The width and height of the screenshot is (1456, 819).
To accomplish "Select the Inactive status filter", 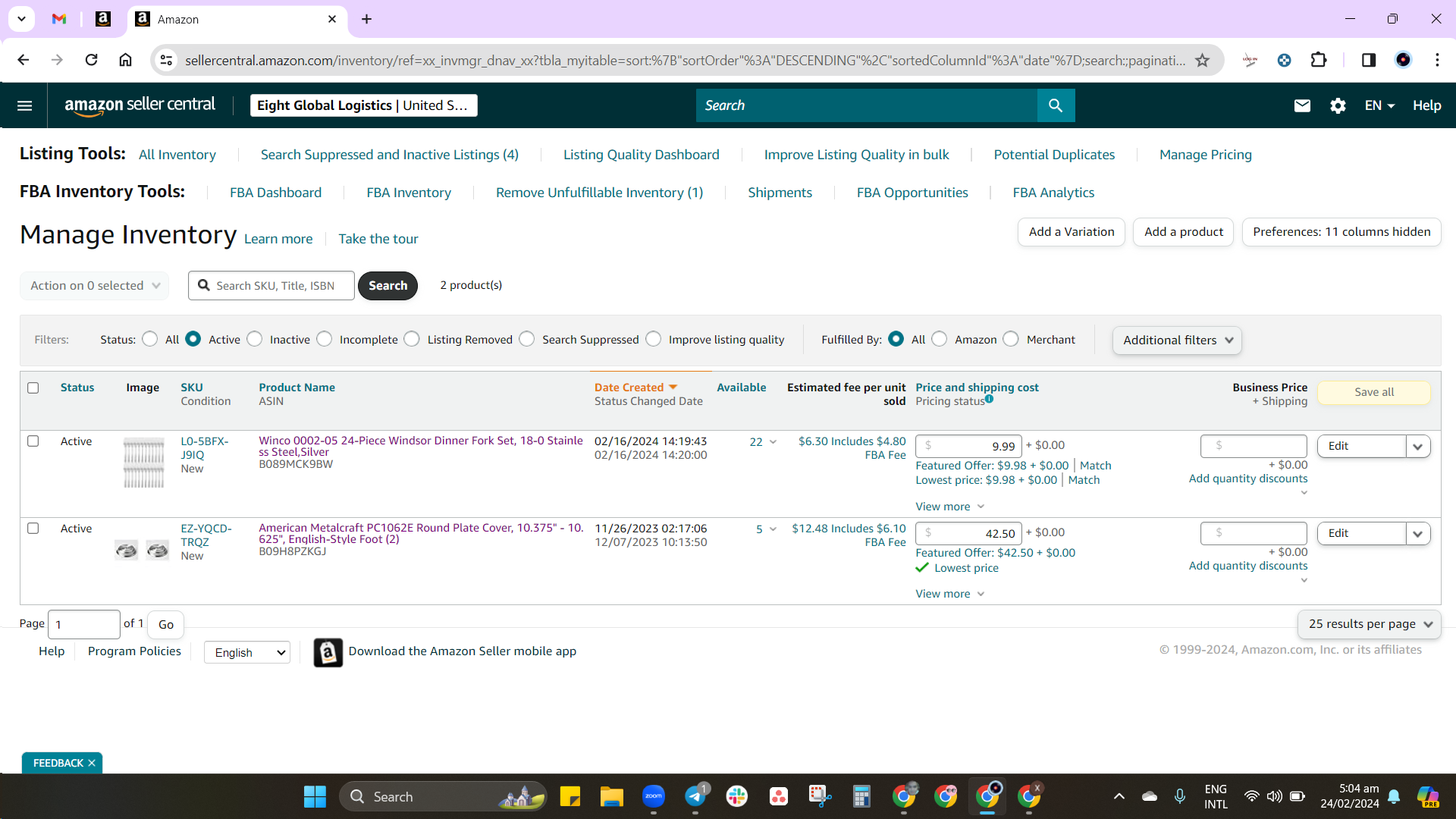I will pos(255,339).
